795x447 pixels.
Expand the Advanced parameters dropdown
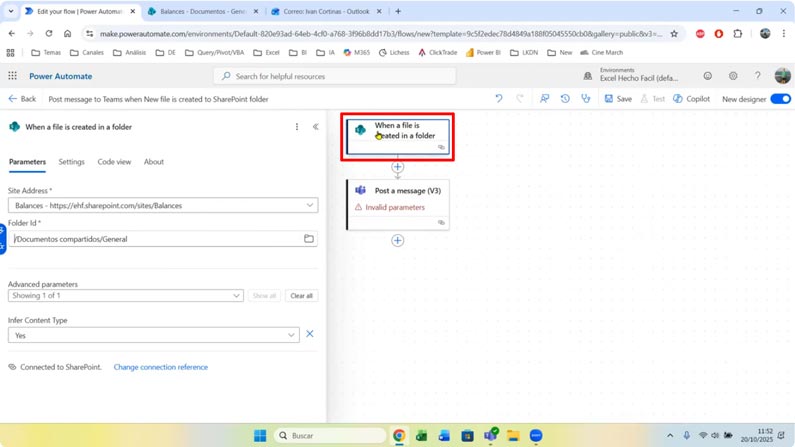tap(125, 295)
